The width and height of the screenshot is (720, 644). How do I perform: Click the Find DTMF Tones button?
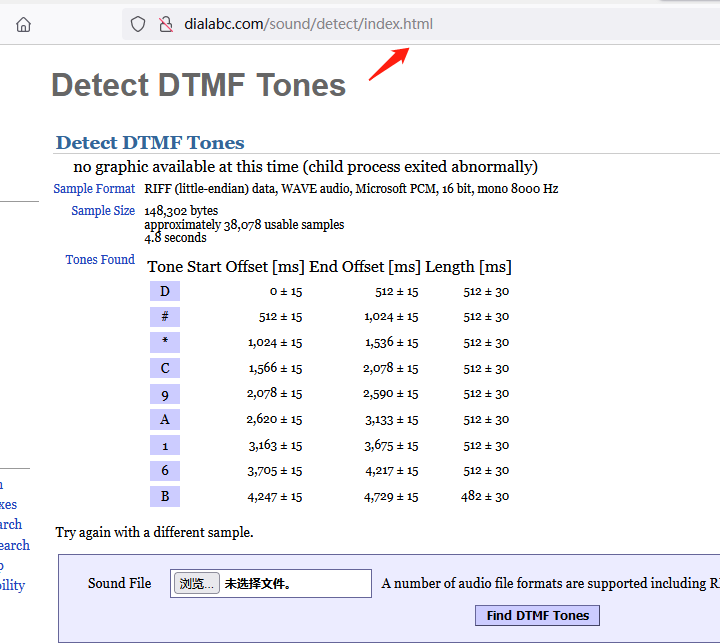[x=537, y=616]
